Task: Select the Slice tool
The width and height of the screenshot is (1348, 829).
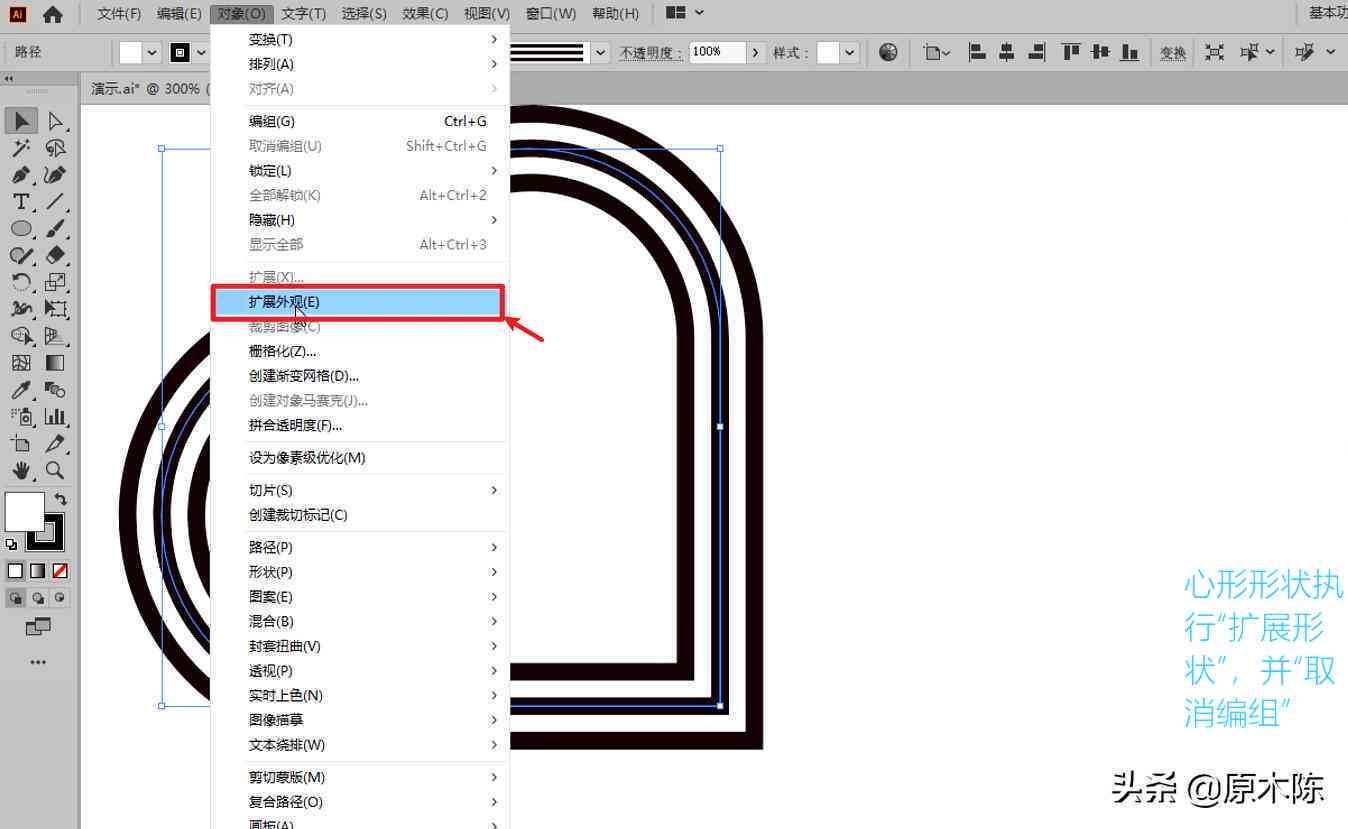Action: coord(56,444)
